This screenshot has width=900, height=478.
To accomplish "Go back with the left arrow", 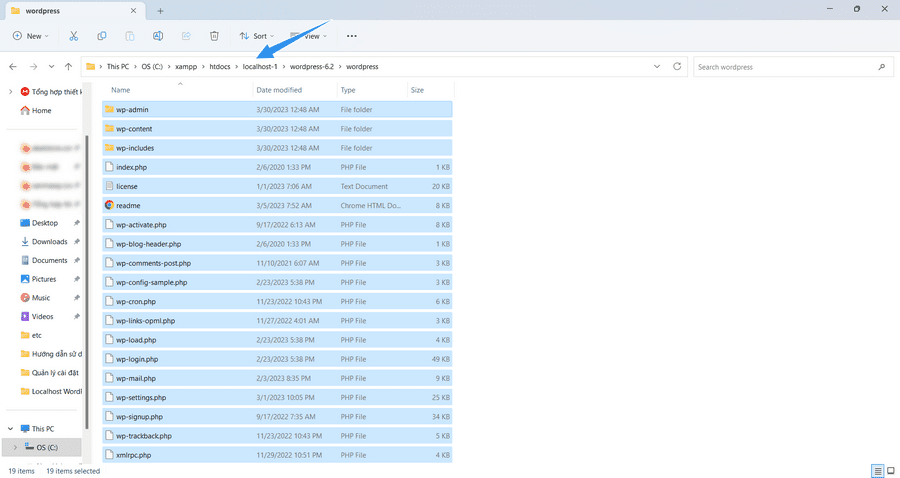I will click(x=13, y=67).
